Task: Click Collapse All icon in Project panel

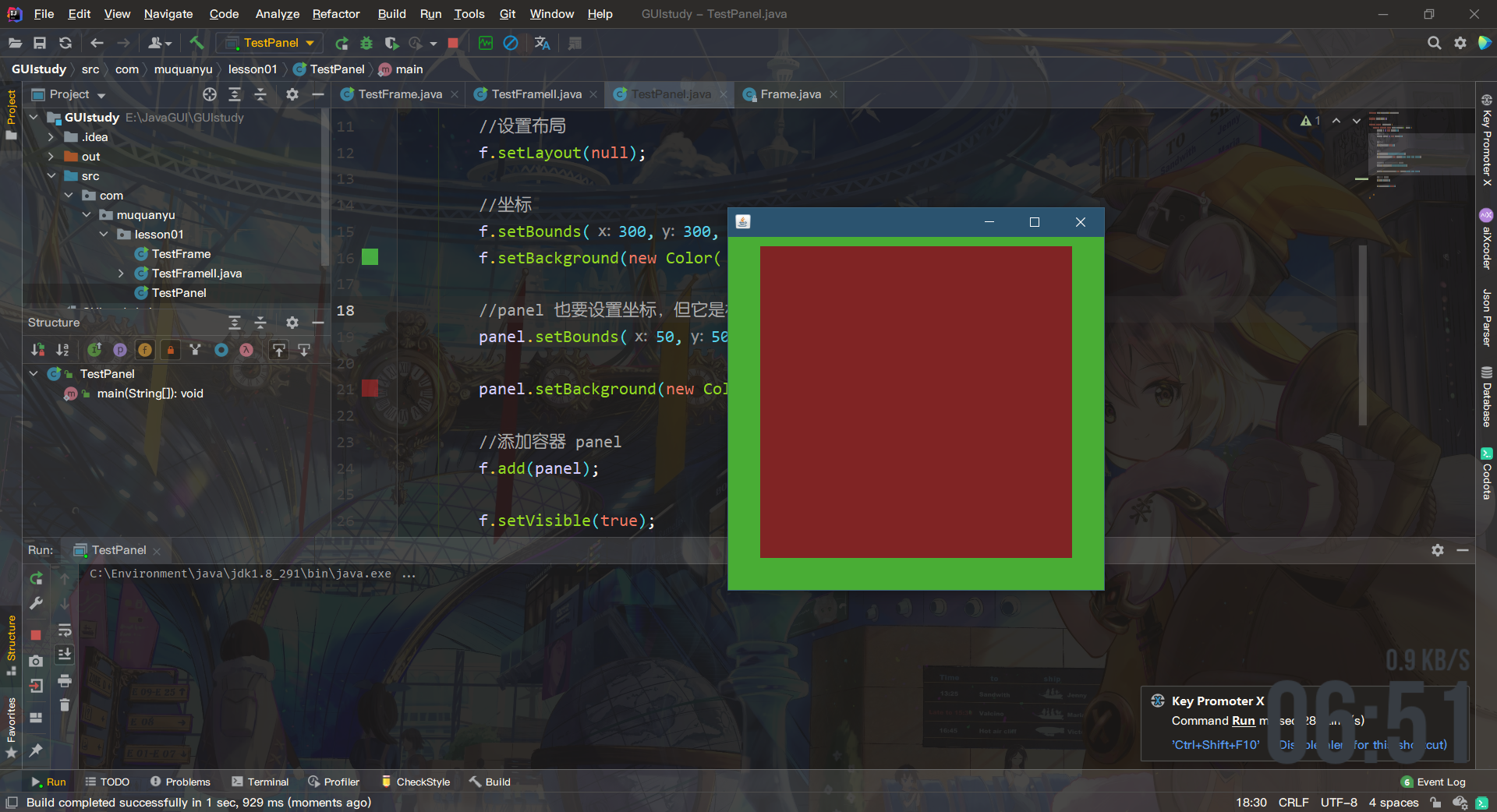Action: click(260, 94)
